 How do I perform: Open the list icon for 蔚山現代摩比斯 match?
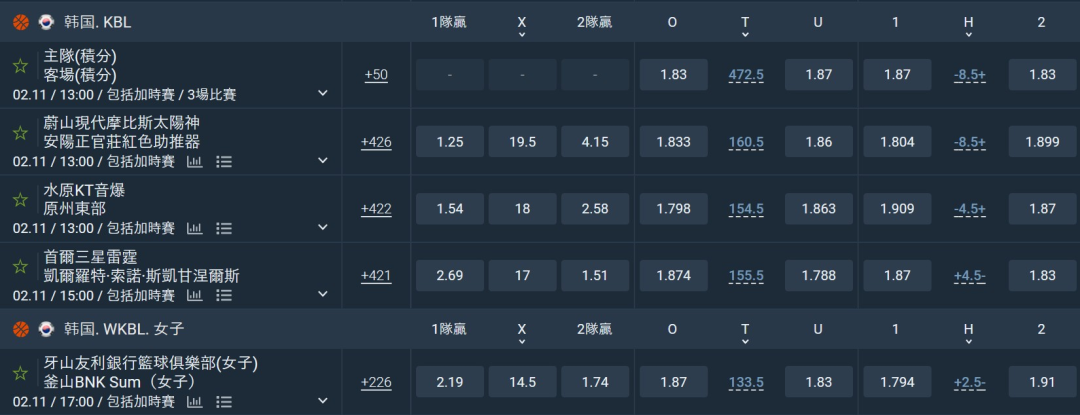[x=224, y=161]
